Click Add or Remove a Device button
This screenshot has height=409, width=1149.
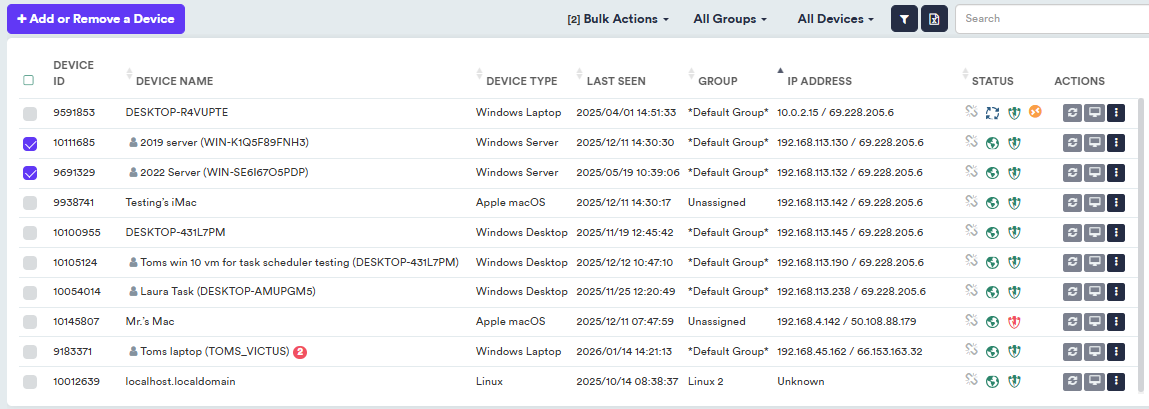[x=96, y=19]
